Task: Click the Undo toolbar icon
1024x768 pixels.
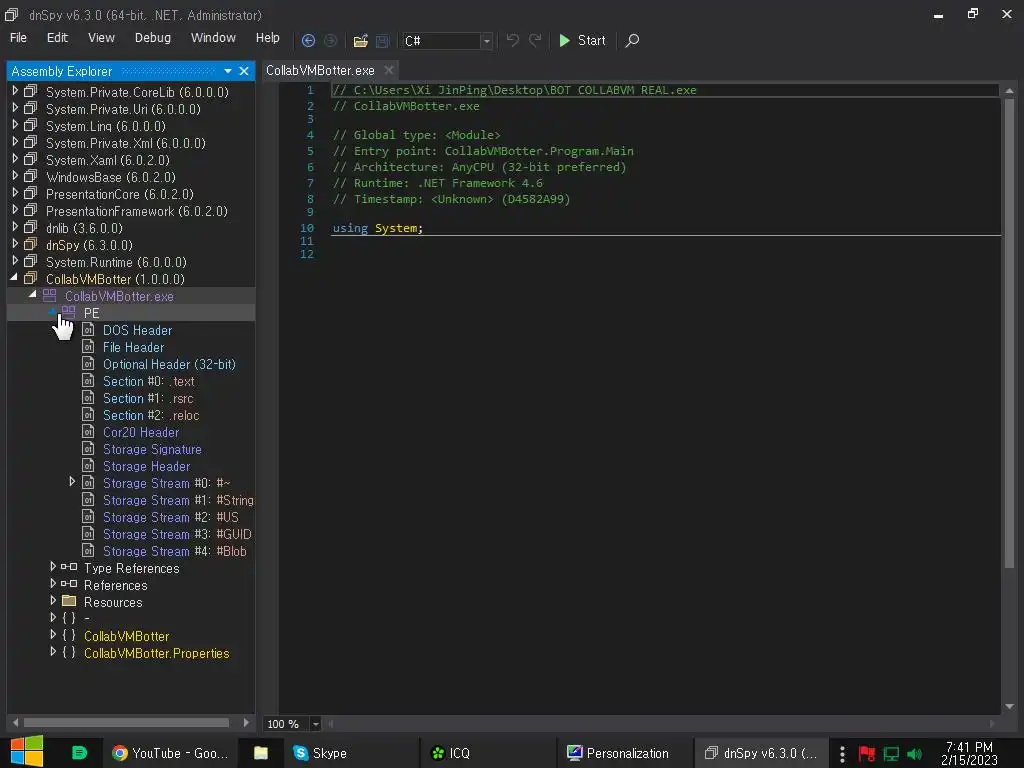Action: click(x=513, y=40)
